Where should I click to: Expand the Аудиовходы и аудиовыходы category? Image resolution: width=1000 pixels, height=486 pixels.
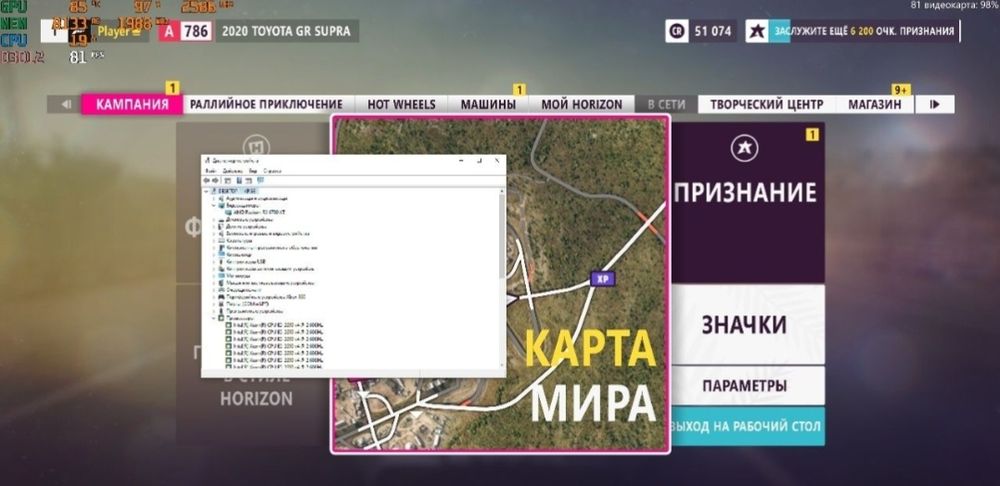pyautogui.click(x=214, y=198)
